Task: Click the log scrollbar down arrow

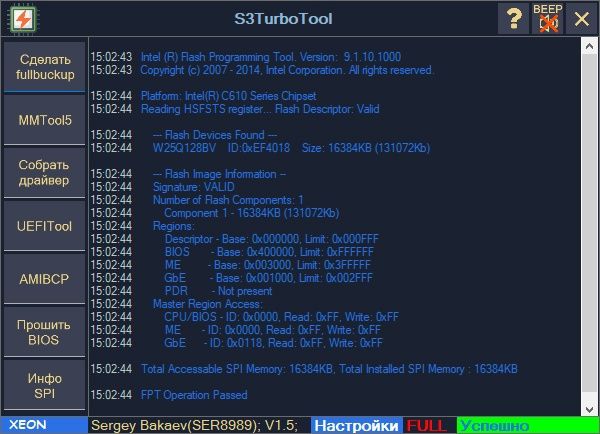Action: 590,409
